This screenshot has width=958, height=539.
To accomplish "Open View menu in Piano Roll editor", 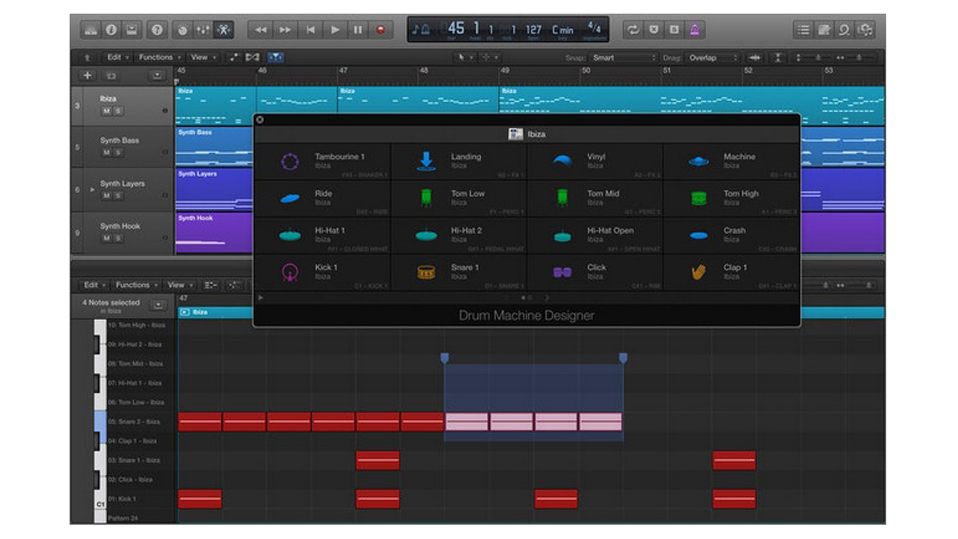I will pos(180,285).
